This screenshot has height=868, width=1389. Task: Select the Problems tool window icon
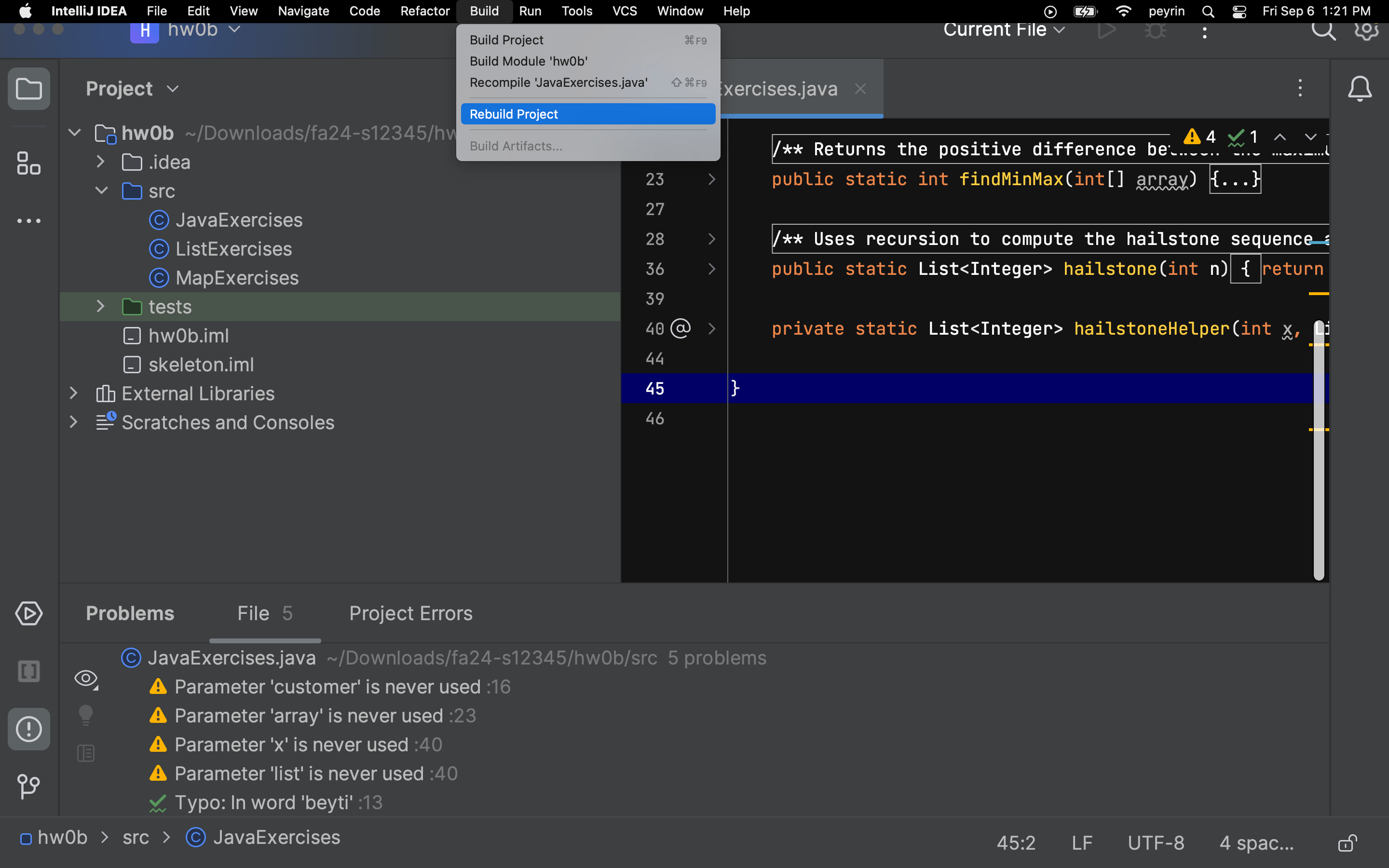tap(29, 729)
